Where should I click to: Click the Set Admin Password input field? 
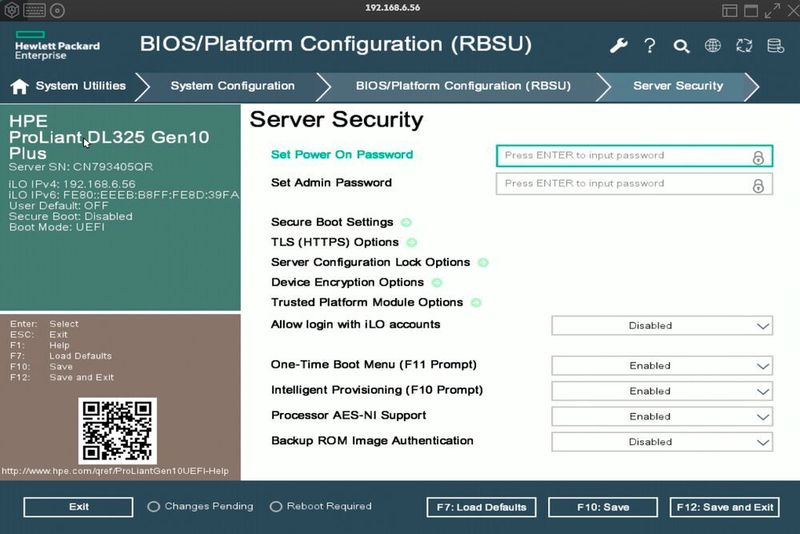click(634, 184)
